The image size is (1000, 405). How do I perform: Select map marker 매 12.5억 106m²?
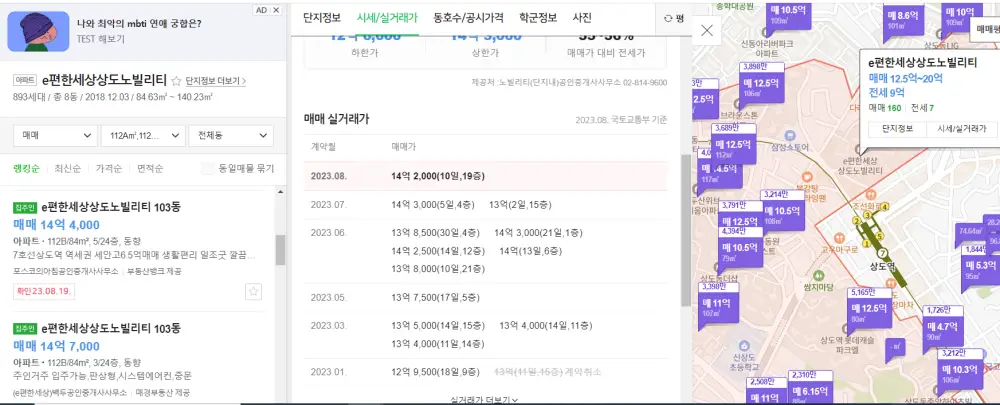pyautogui.click(x=761, y=86)
